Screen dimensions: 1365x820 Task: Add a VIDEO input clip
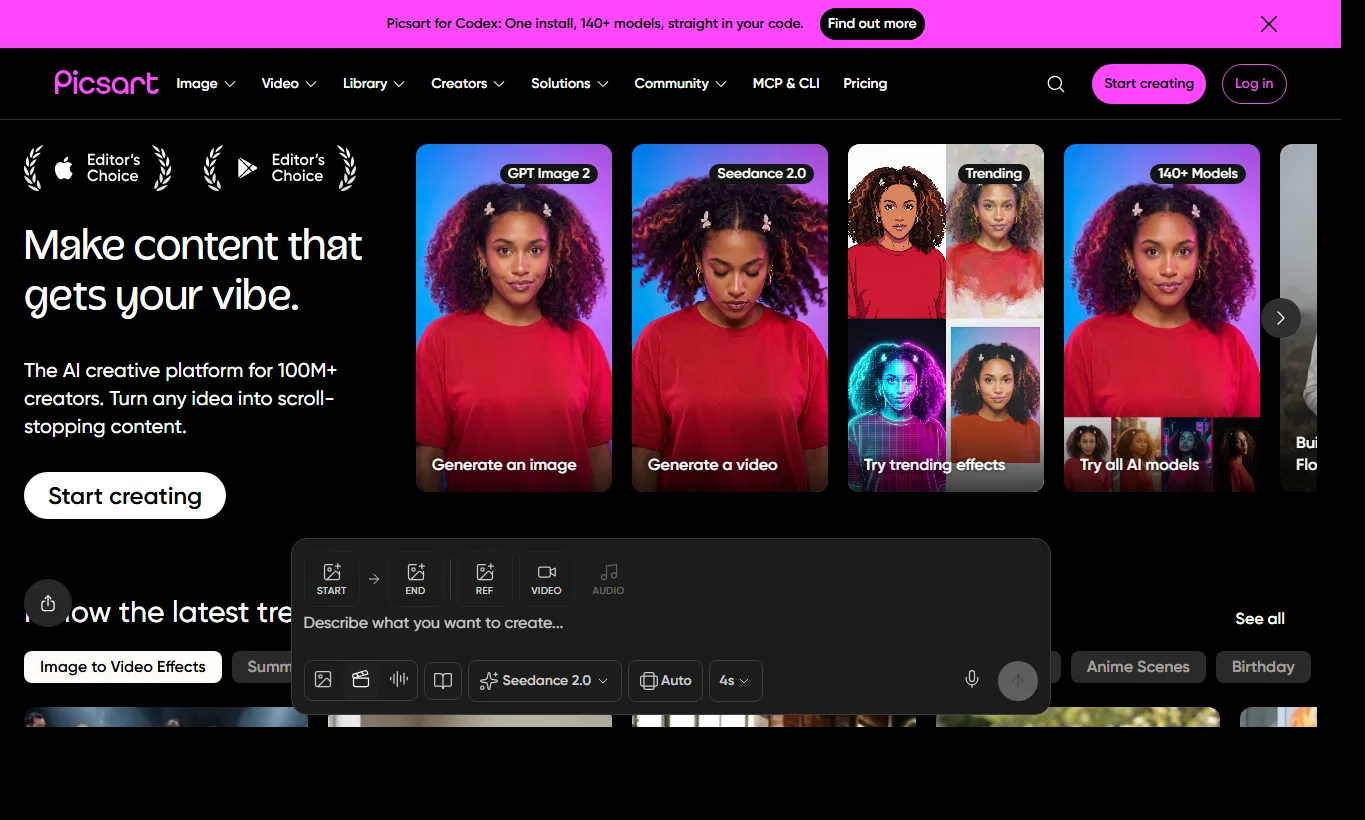[x=546, y=578]
